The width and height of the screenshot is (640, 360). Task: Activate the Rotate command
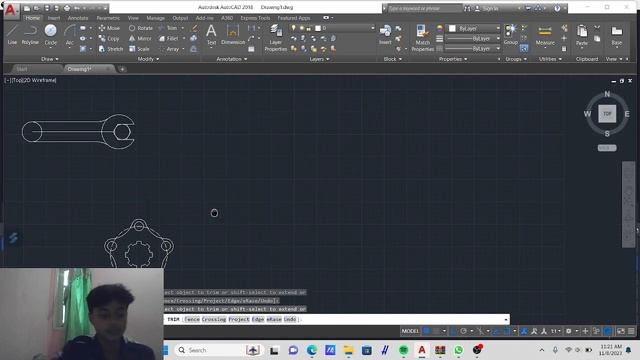140,28
